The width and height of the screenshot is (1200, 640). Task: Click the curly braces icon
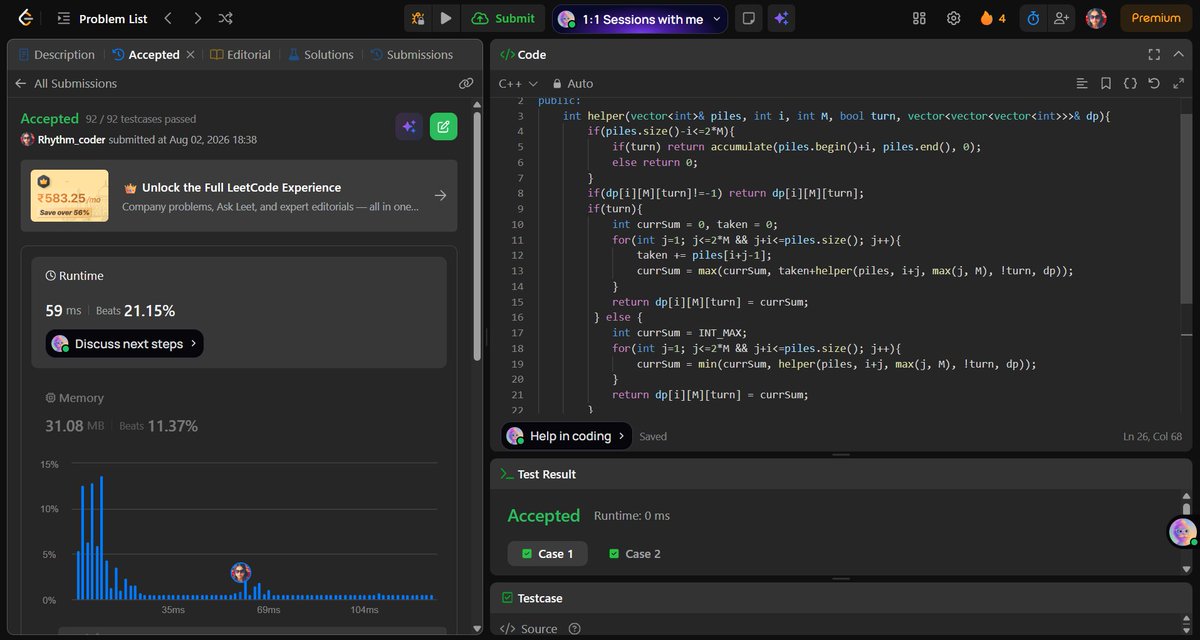(1130, 84)
